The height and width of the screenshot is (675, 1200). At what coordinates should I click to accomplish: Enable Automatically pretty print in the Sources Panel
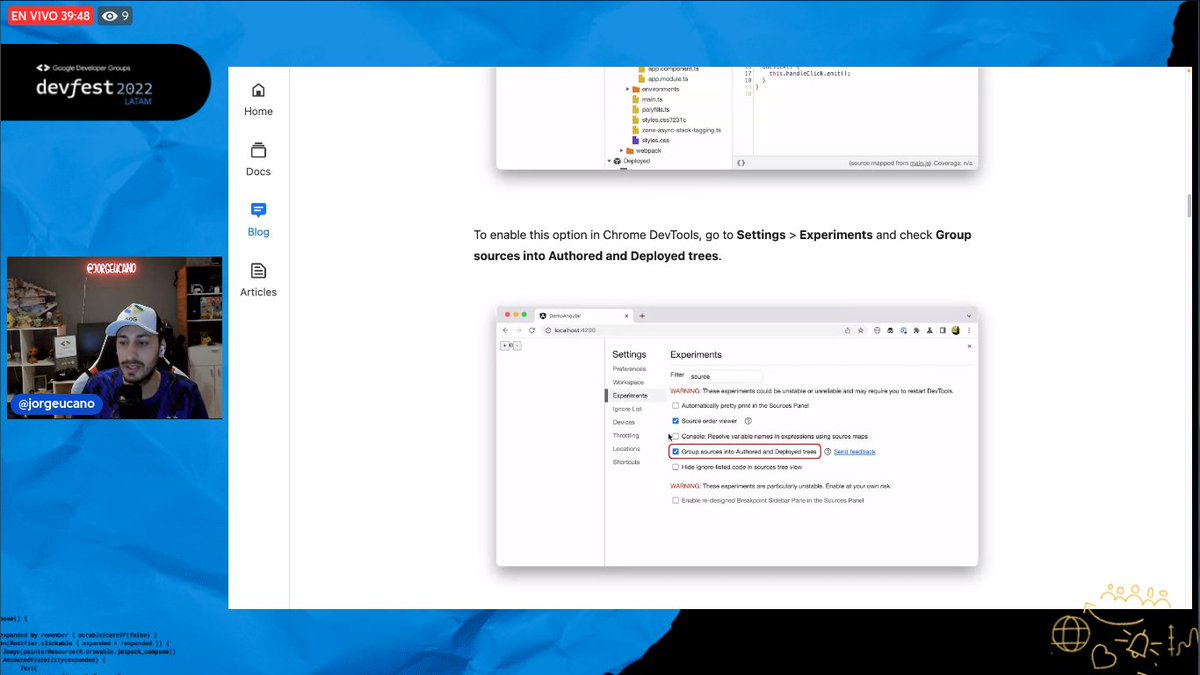pyautogui.click(x=675, y=405)
